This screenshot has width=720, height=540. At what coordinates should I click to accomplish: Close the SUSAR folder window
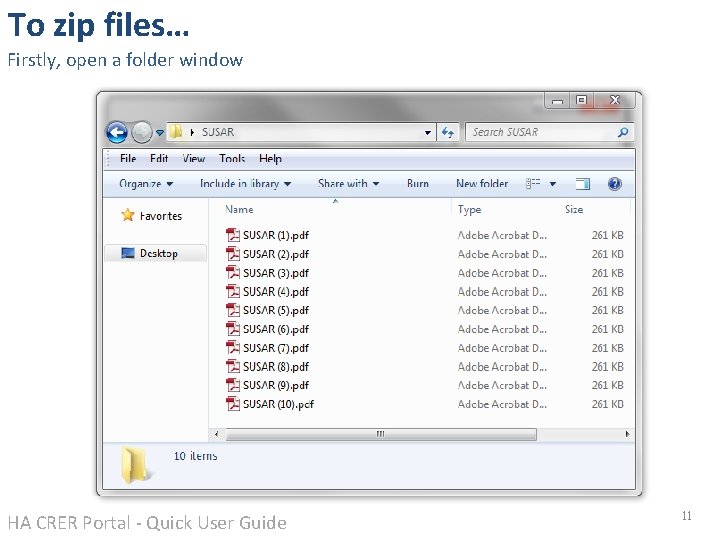pos(615,100)
